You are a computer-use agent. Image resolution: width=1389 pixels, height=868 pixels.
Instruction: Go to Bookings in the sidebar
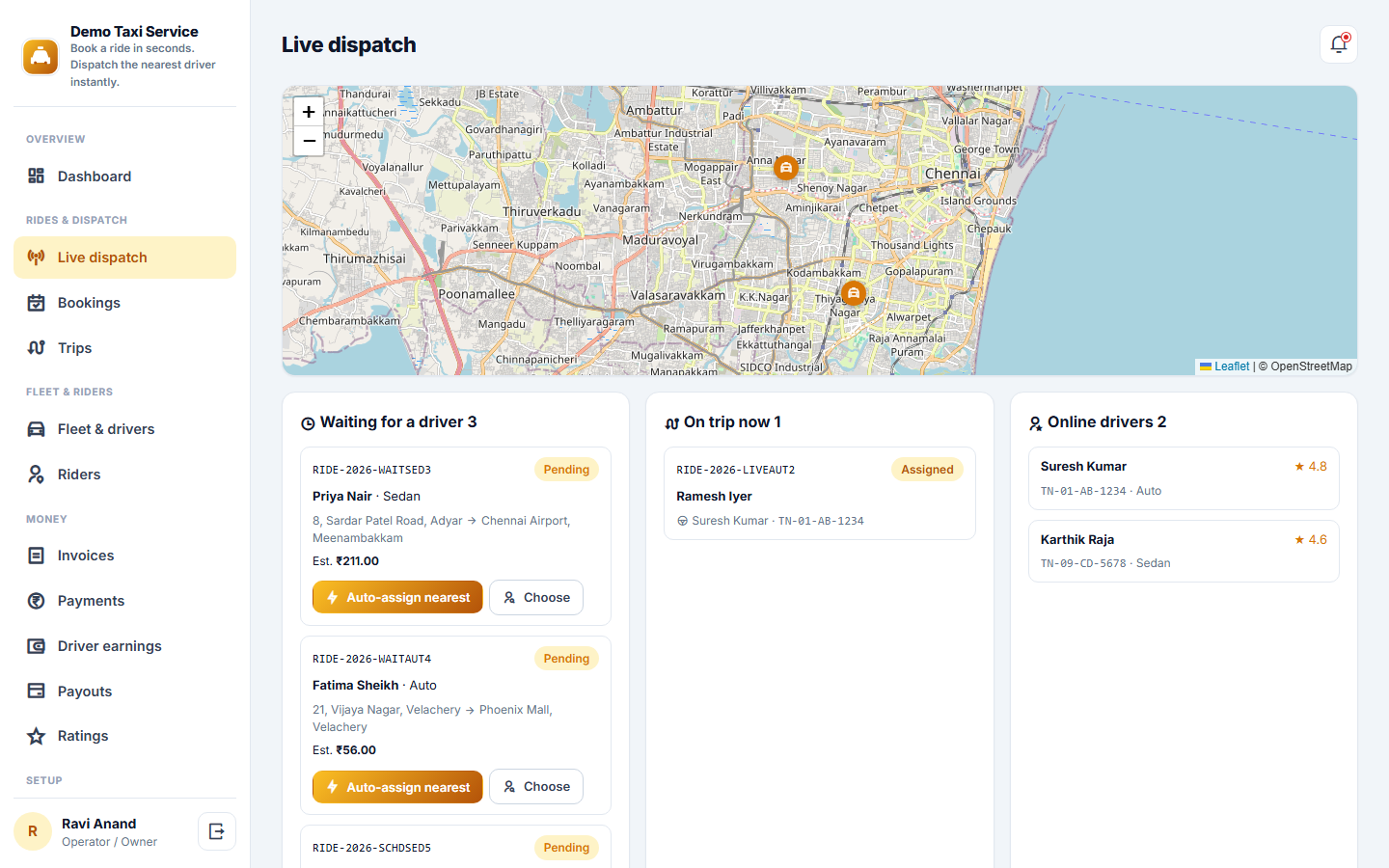tap(124, 303)
